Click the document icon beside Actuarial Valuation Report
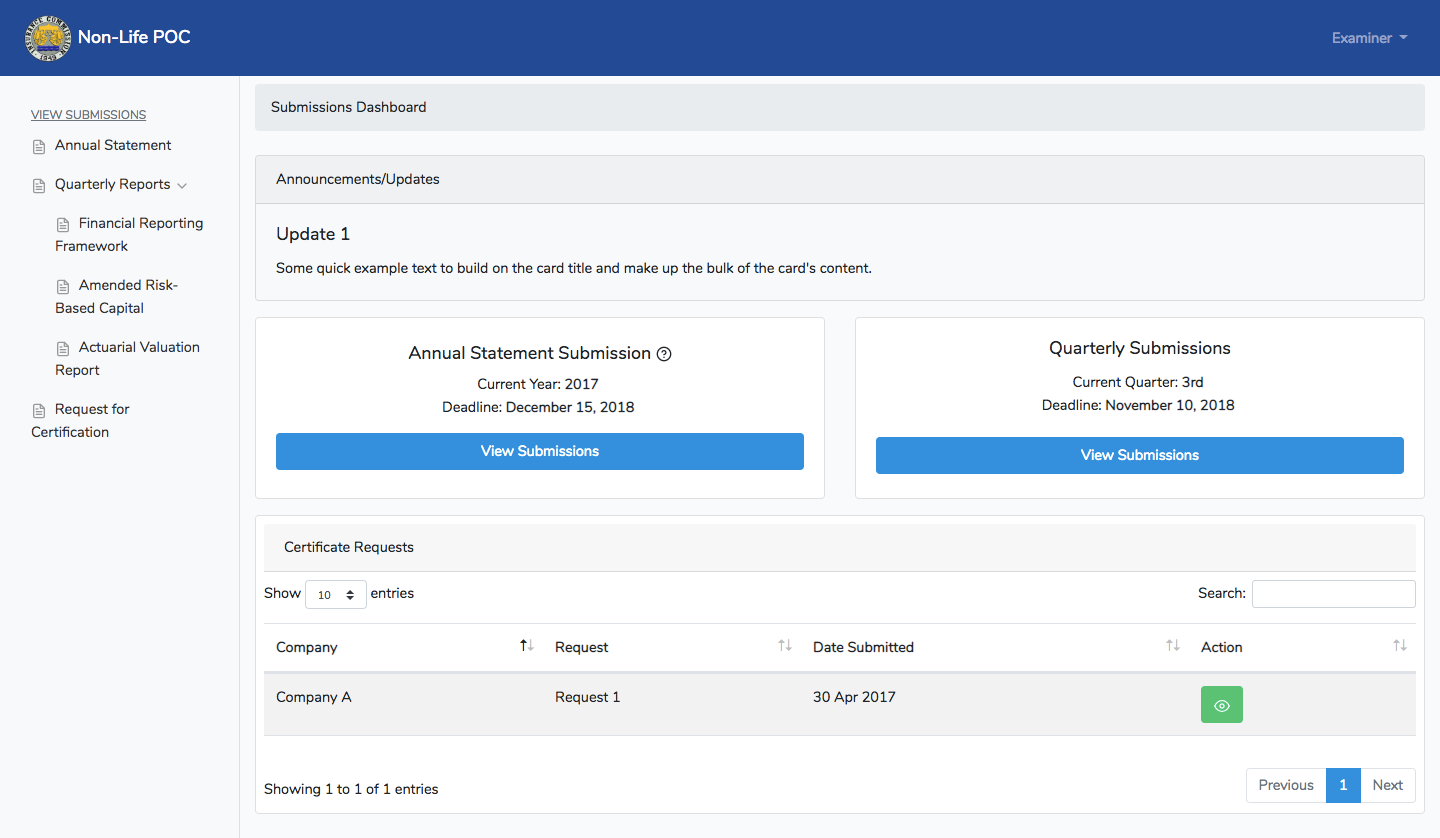 click(63, 349)
